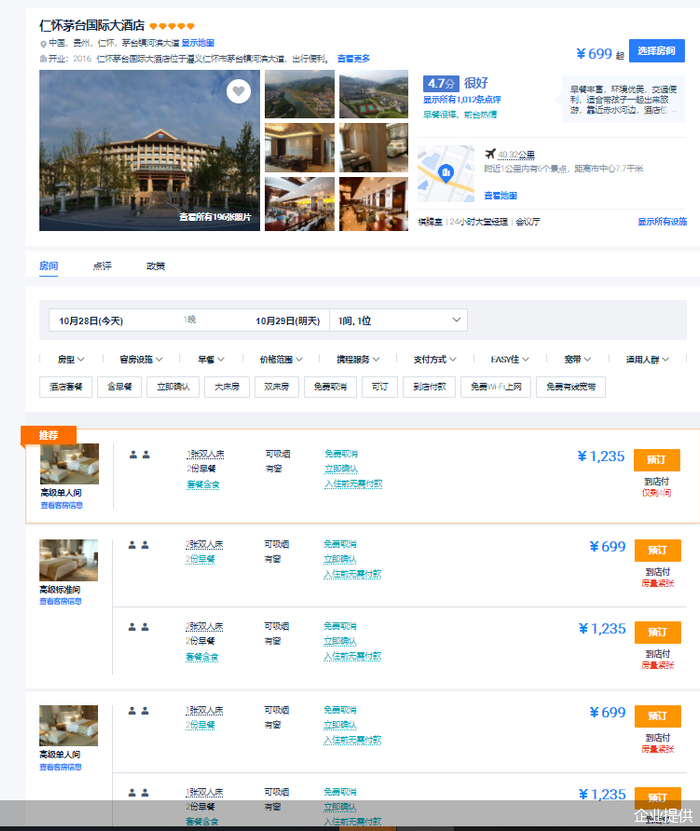Image resolution: width=700 pixels, height=831 pixels.
Task: Open the 显示地图 link near the address
Action: 198,43
